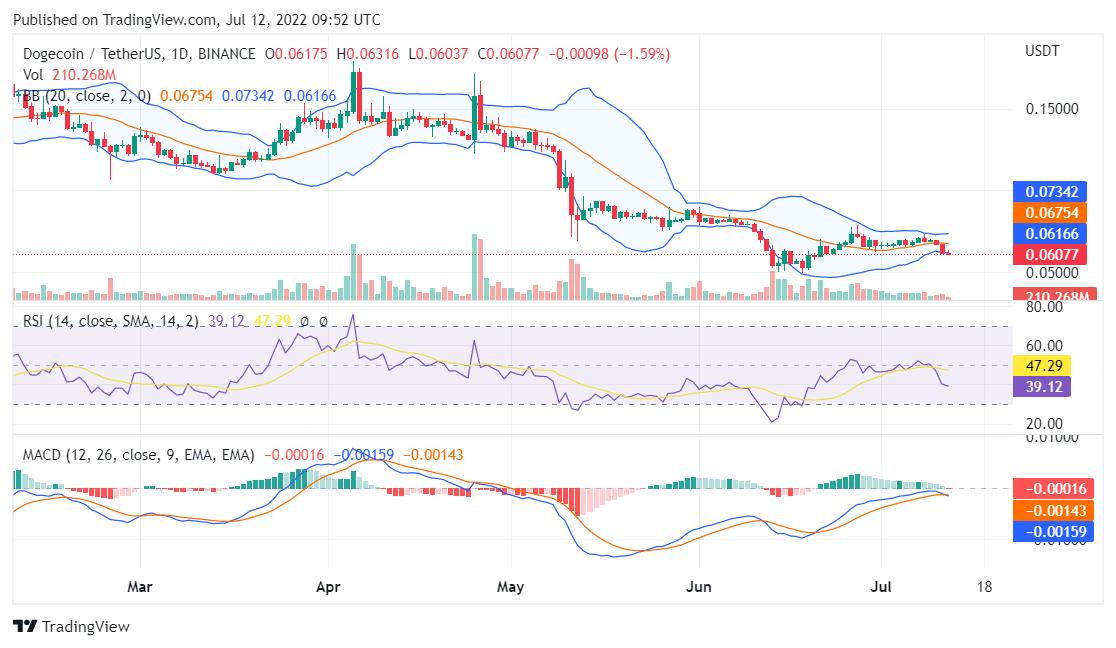Click the blue 0.07342 upper band price tag
The image size is (1116, 648).
1051,191
